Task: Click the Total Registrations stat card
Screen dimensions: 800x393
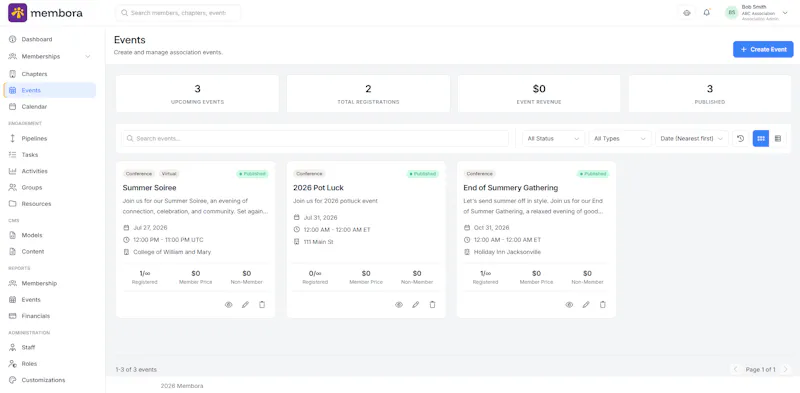Action: coord(368,94)
